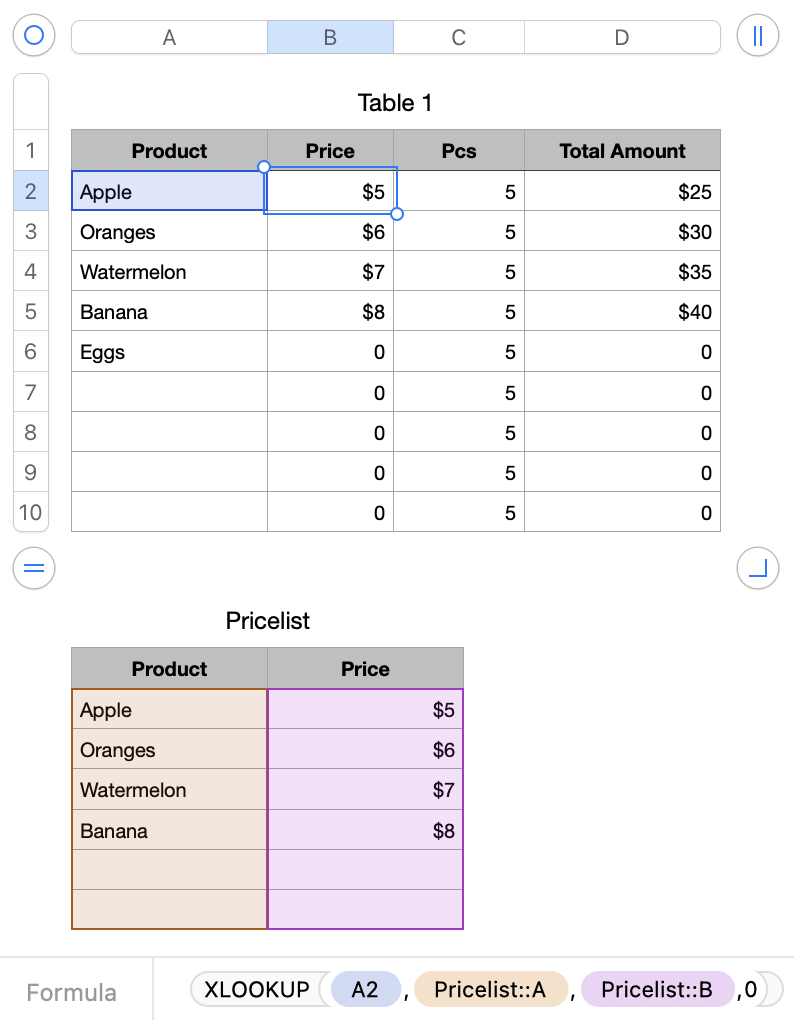Image resolution: width=794 pixels, height=1020 pixels.
Task: Click the Table 1 title text
Action: [x=395, y=103]
